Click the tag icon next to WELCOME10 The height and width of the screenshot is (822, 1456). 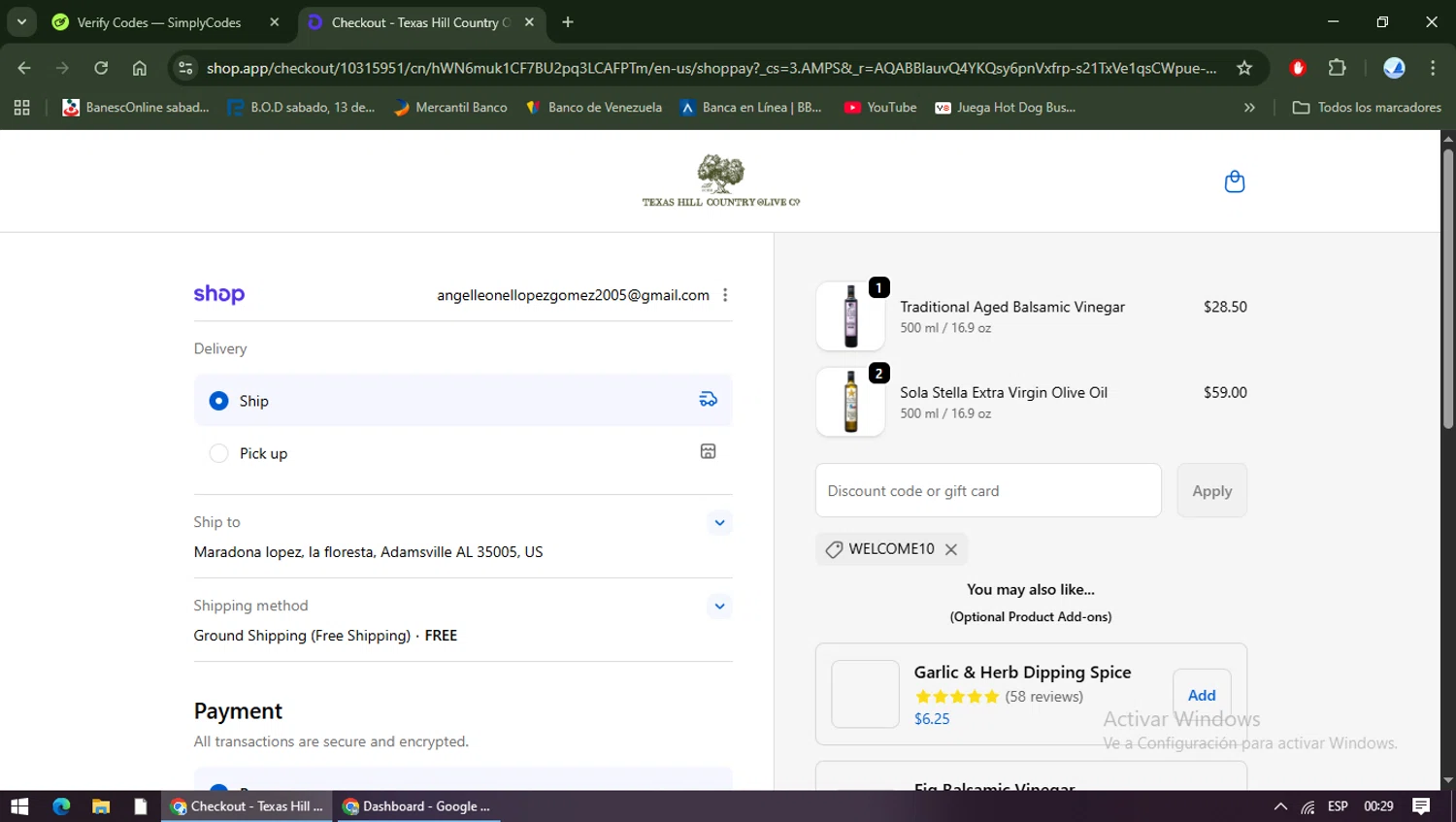834,549
